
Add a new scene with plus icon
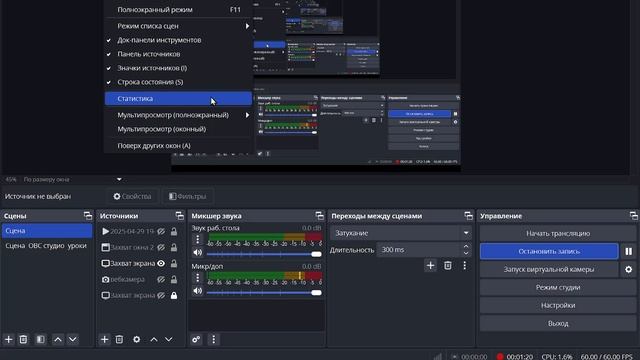[9, 339]
